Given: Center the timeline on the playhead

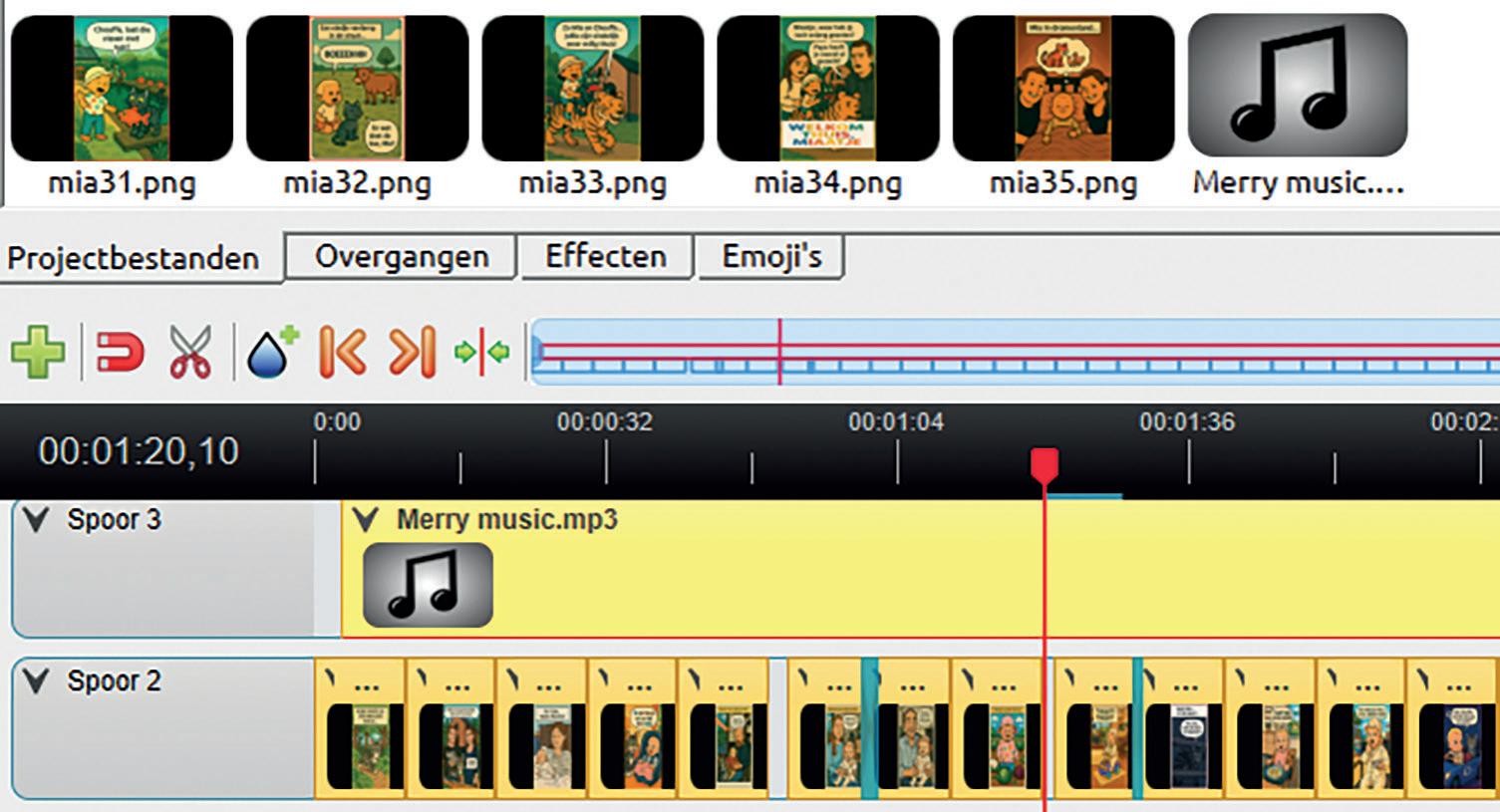Looking at the screenshot, I should [x=482, y=353].
